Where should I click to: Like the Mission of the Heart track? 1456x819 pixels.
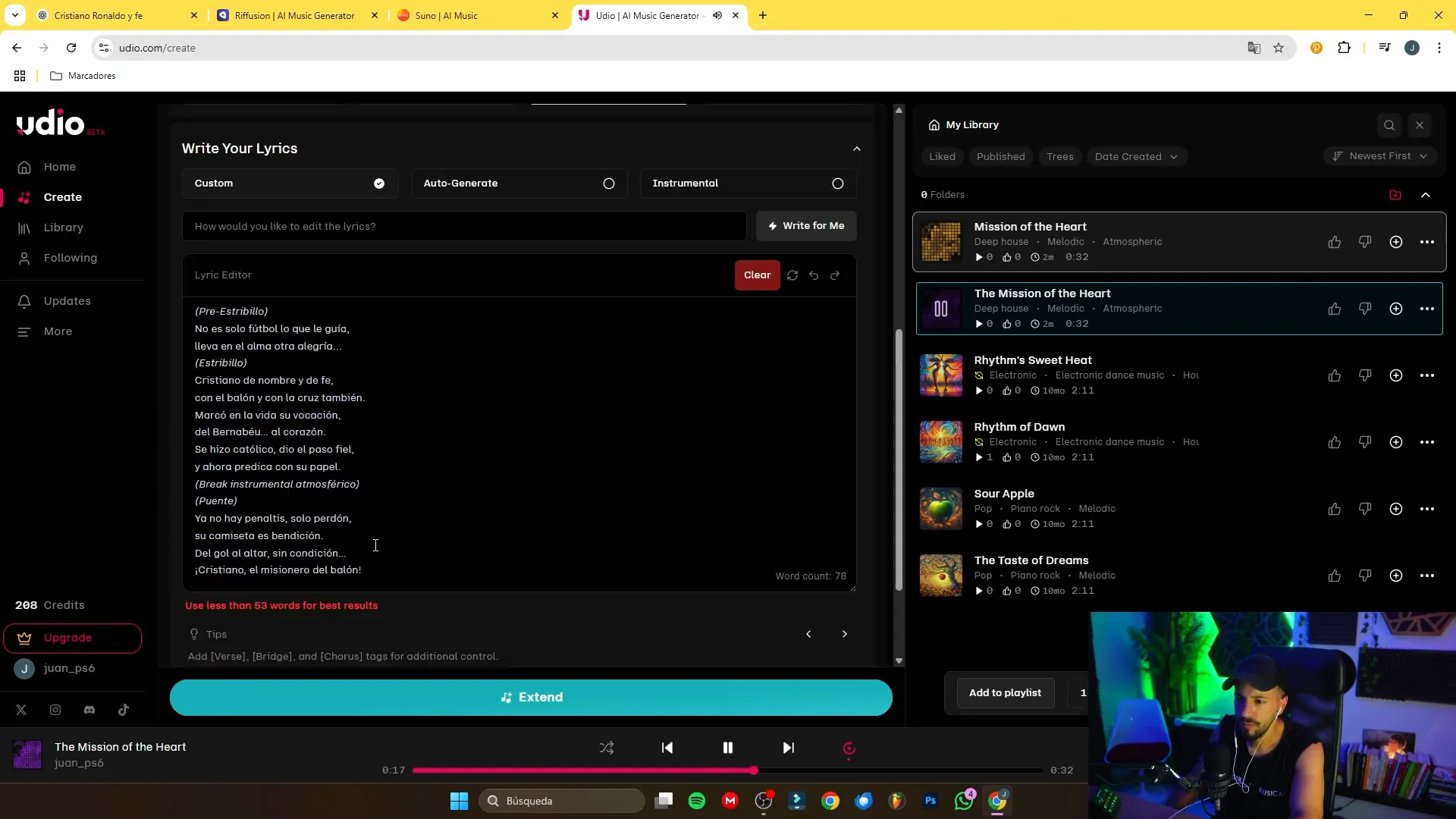coord(1334,242)
